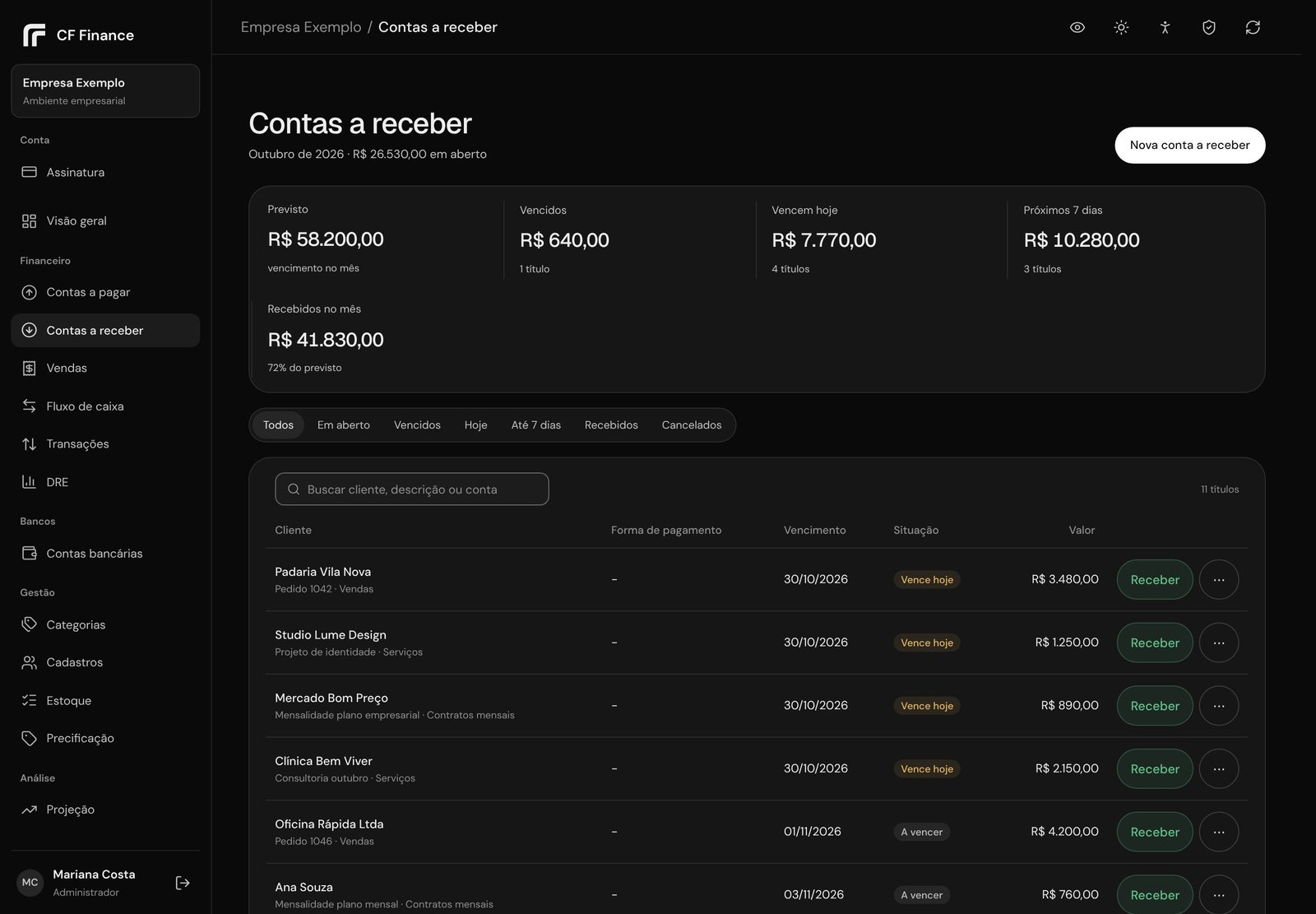Open the DRE report
The image size is (1316, 914).
pyautogui.click(x=105, y=482)
